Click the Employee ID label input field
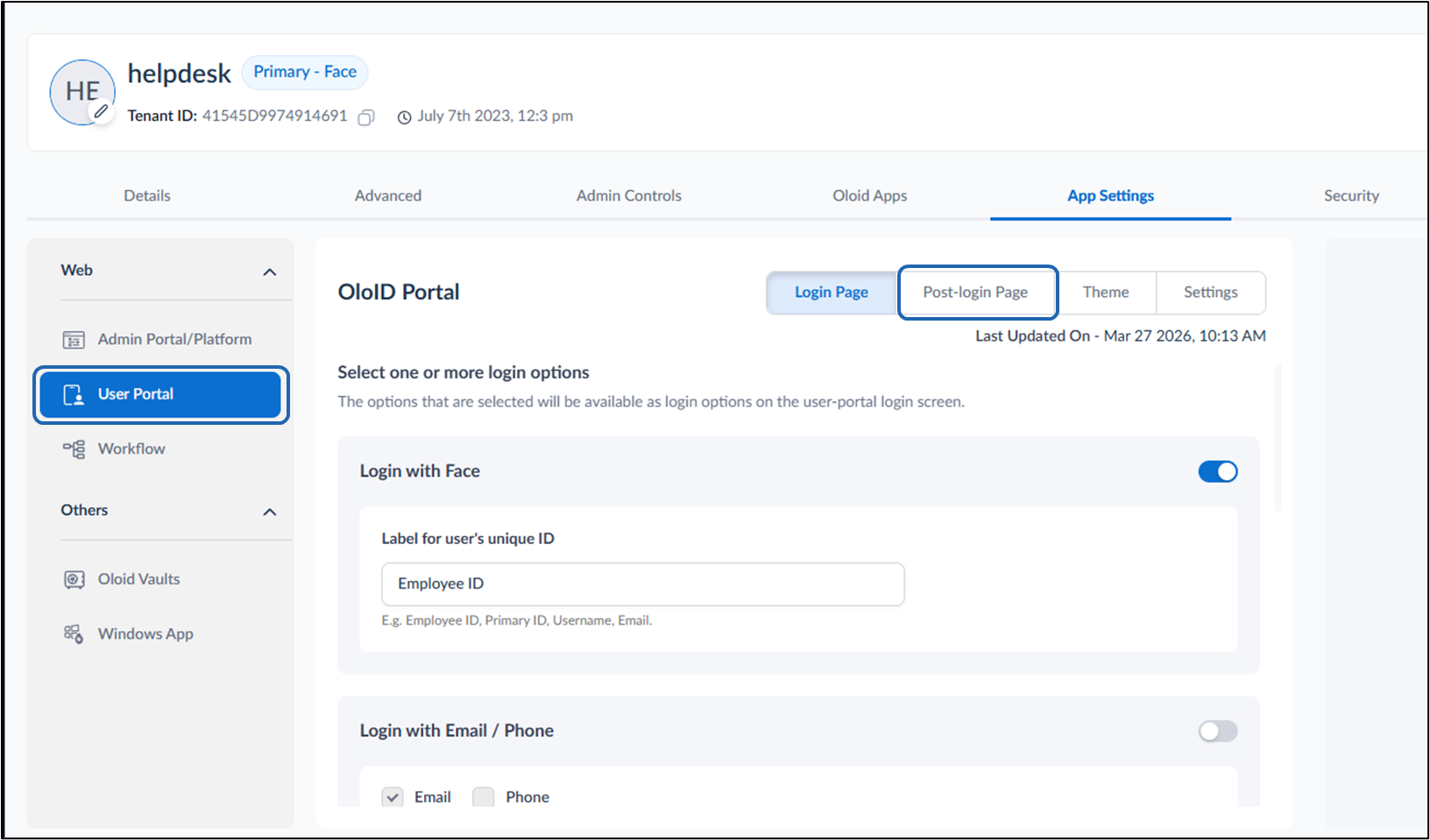1430x840 pixels. pos(643,584)
